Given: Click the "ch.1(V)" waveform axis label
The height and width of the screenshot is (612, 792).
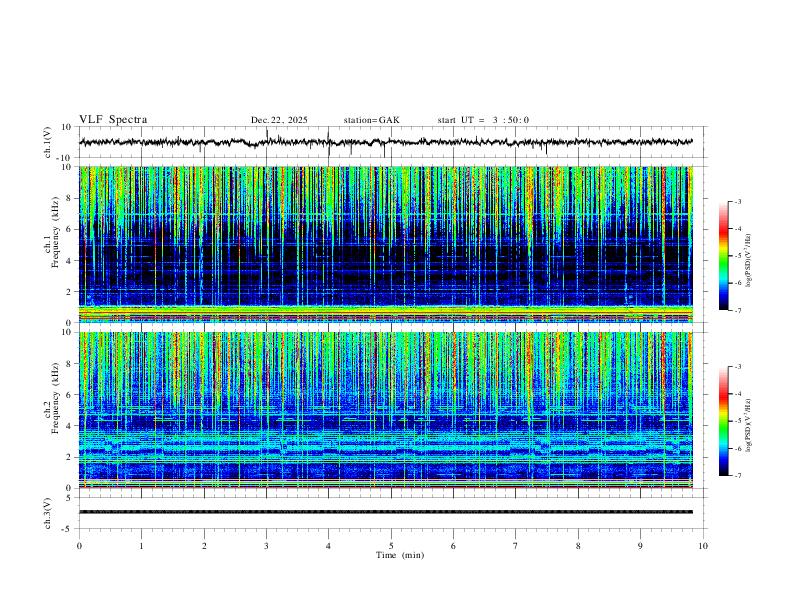Looking at the screenshot, I should point(49,142).
